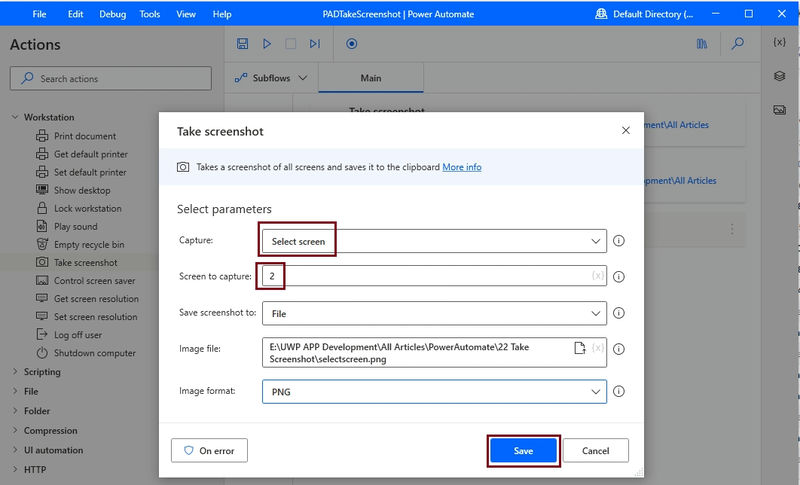Start the recorder icon

(351, 44)
